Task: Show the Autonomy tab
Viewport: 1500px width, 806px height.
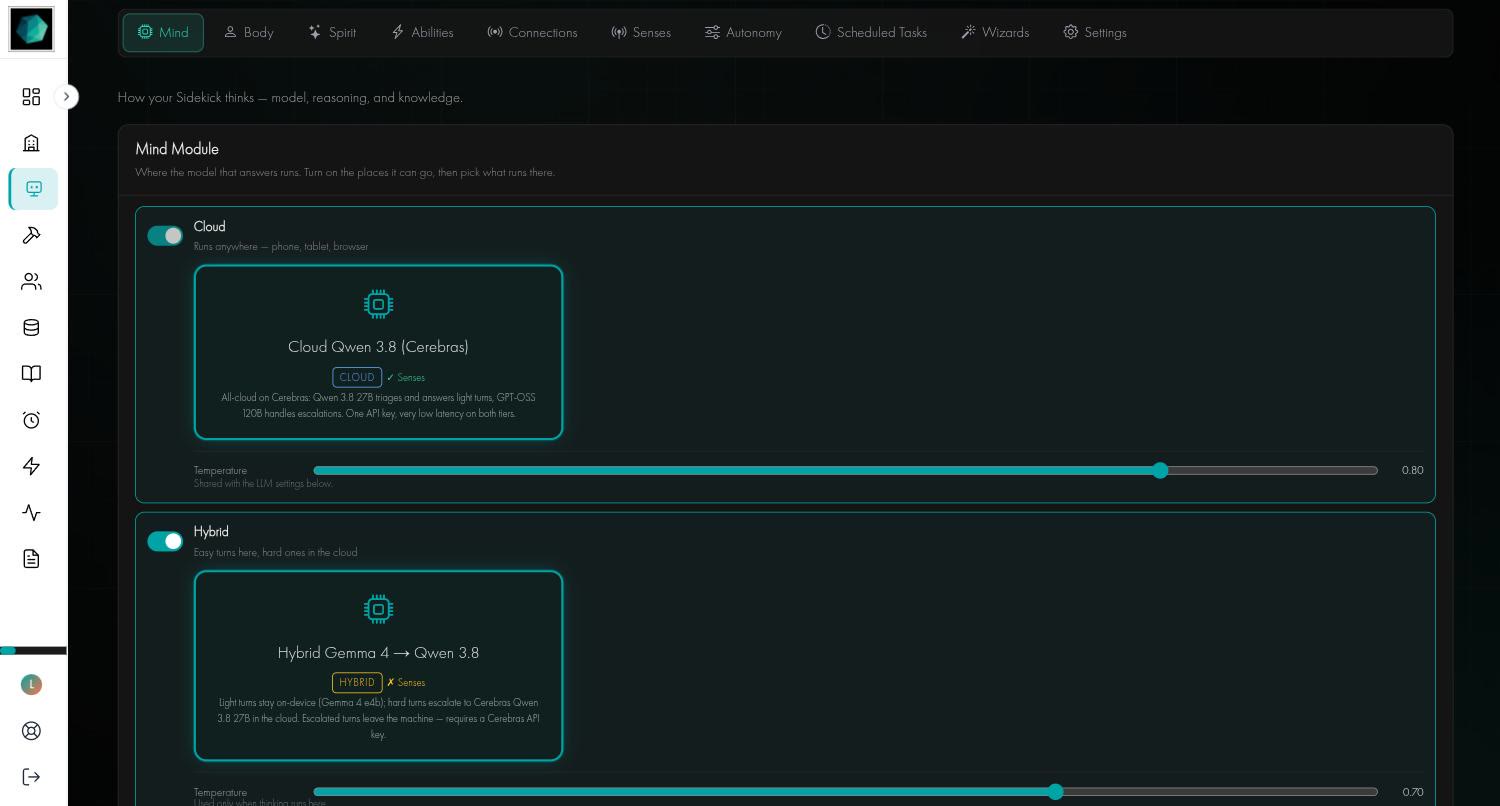Action: [743, 33]
